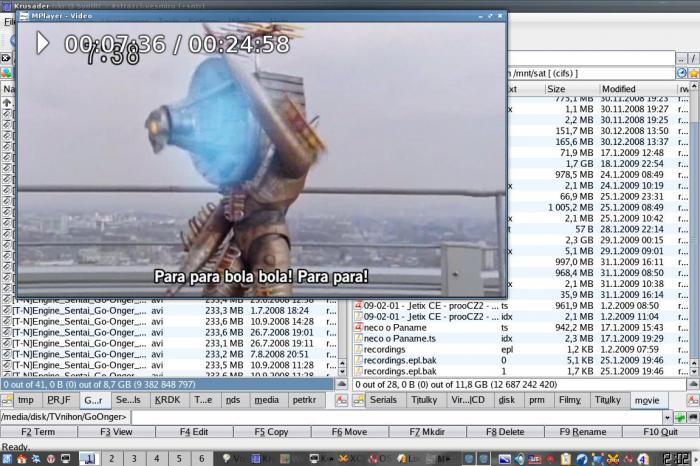Click F3 View button
The width and height of the screenshot is (700, 466).
(116, 432)
